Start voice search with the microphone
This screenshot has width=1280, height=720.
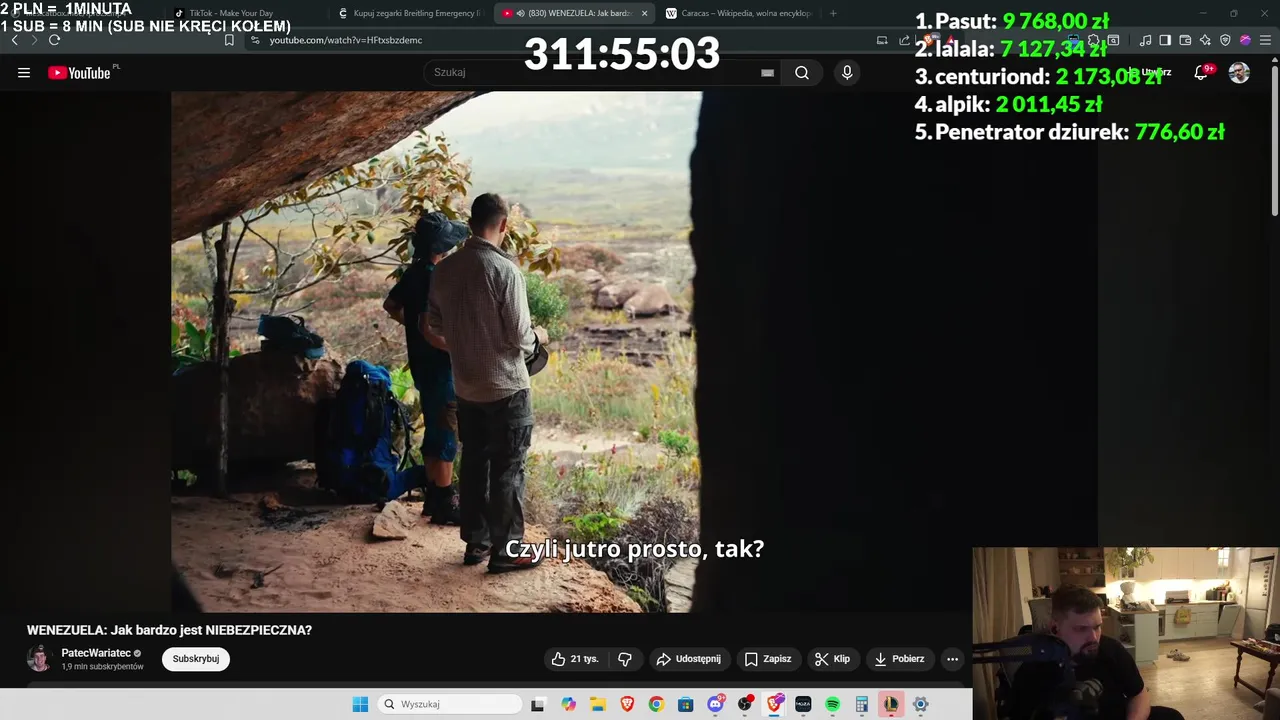[x=847, y=73]
